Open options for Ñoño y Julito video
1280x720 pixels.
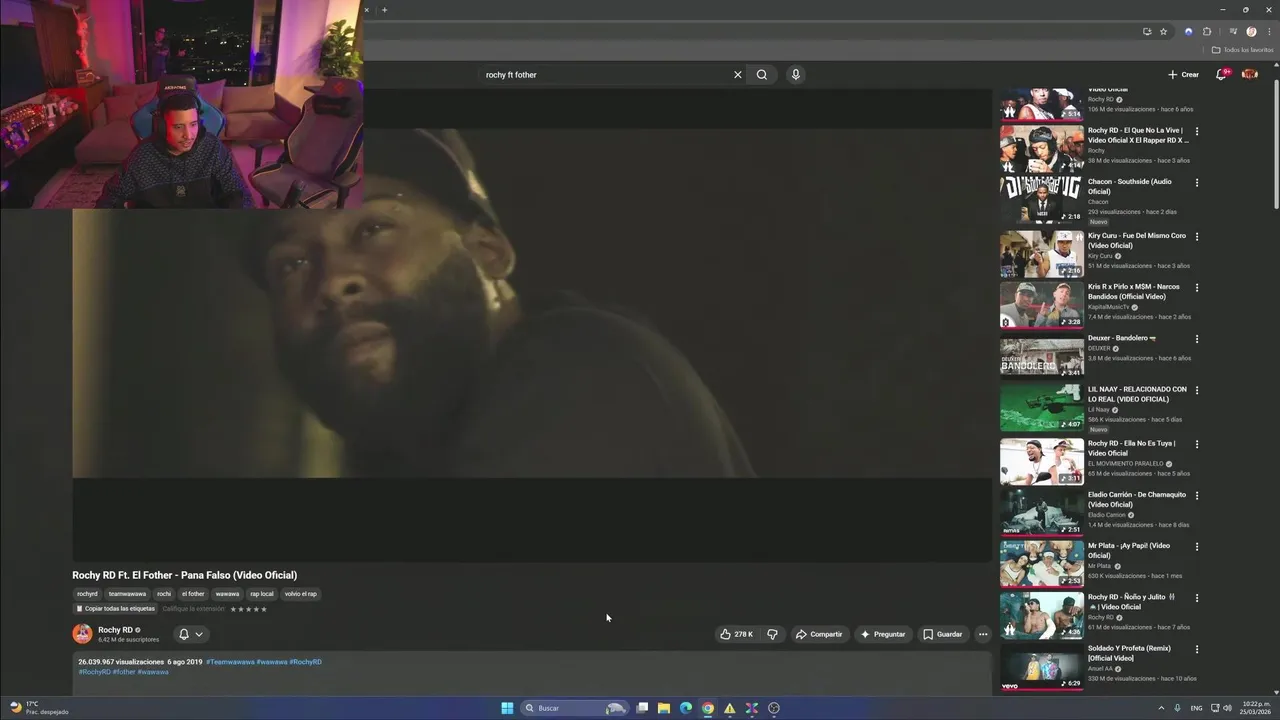[x=1197, y=598]
